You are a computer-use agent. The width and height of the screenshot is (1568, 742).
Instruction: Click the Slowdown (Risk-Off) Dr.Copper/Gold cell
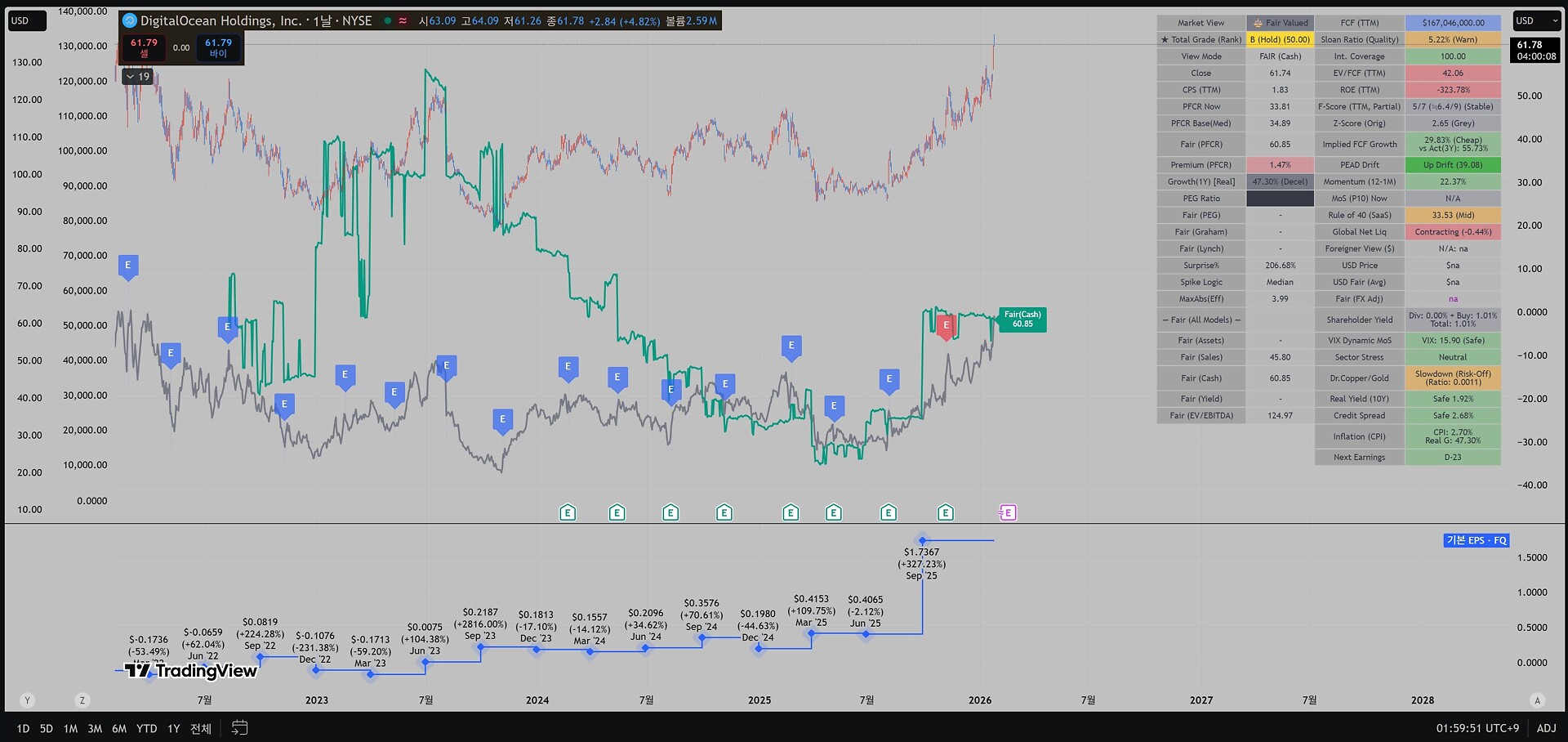click(x=1453, y=378)
